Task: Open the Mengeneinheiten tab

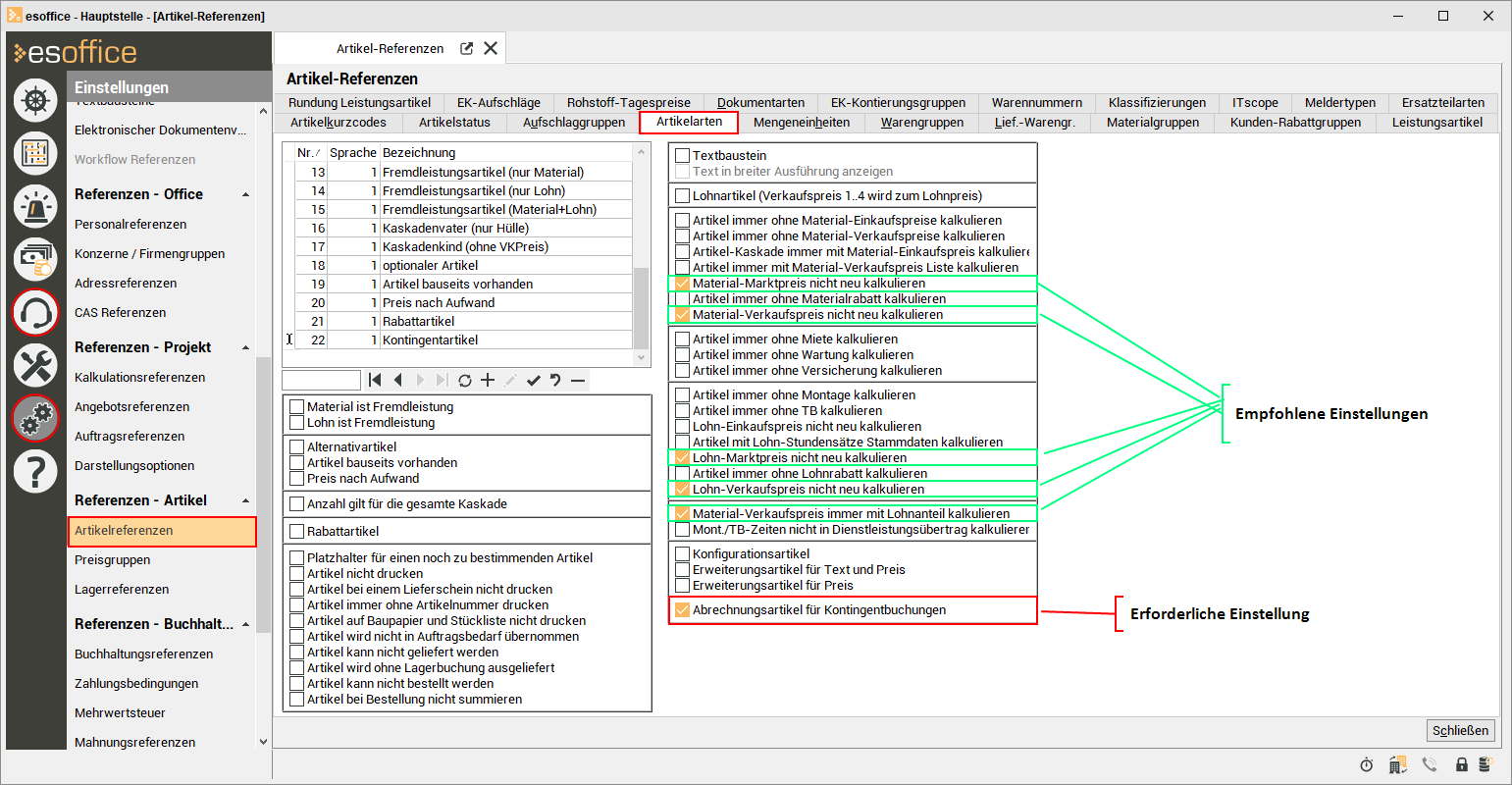Action: [x=802, y=122]
